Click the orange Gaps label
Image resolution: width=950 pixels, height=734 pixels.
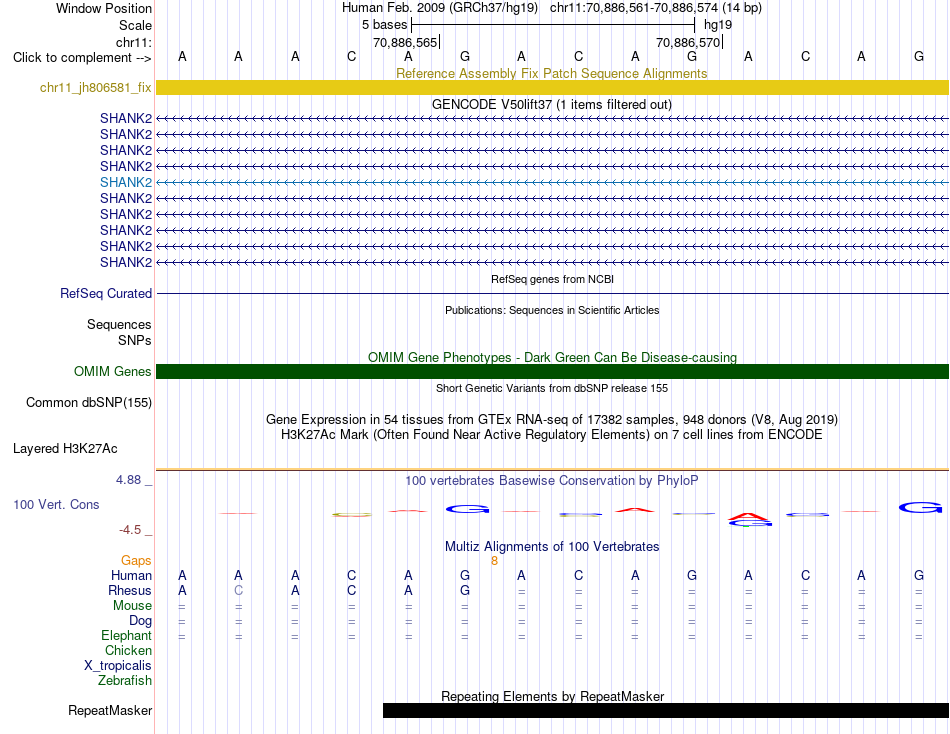point(136,561)
